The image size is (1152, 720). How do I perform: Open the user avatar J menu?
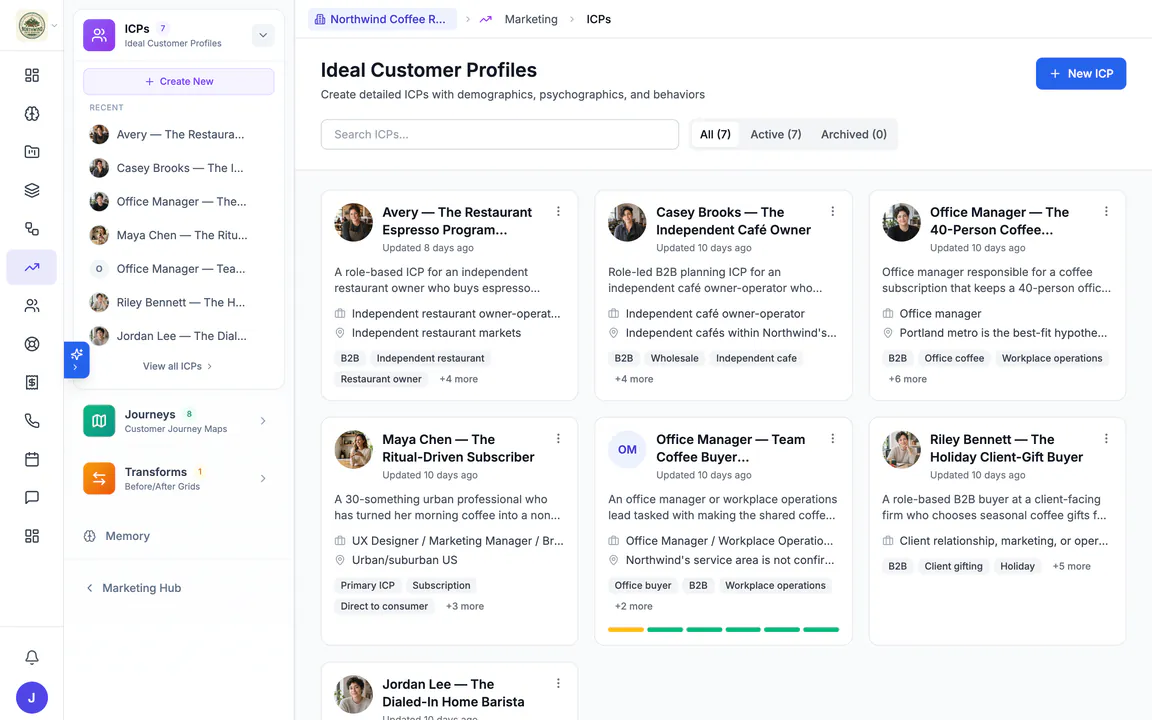pos(32,697)
